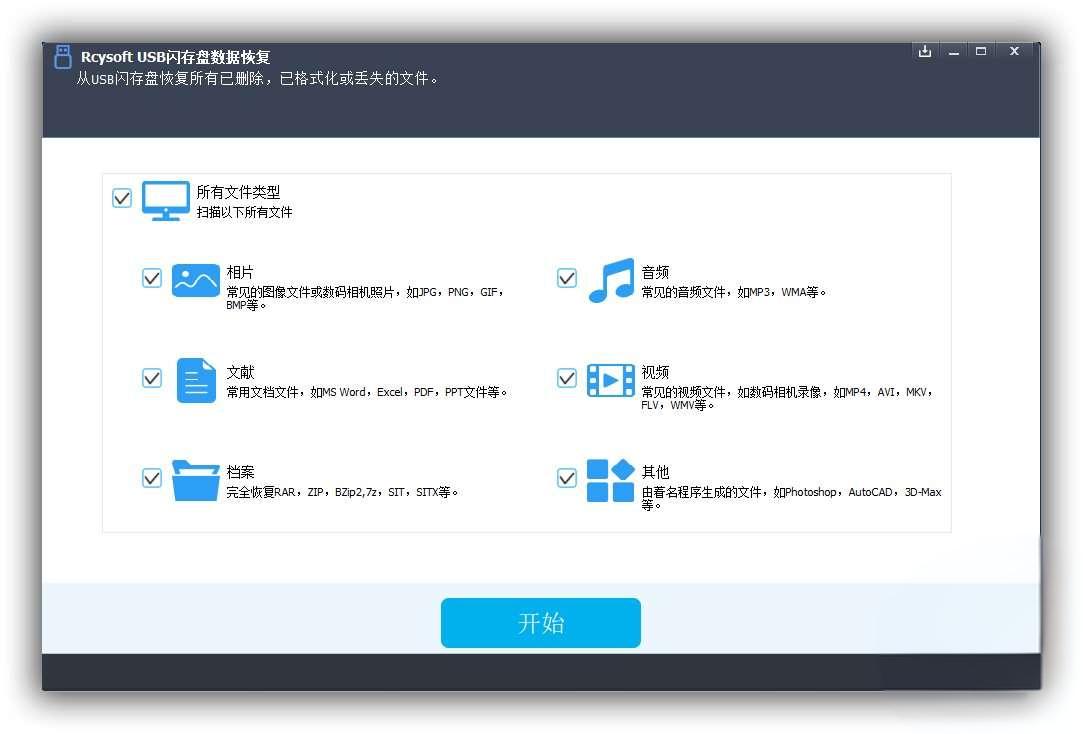
Task: Uncheck the 所有文件类型 checkbox
Action: tap(122, 198)
